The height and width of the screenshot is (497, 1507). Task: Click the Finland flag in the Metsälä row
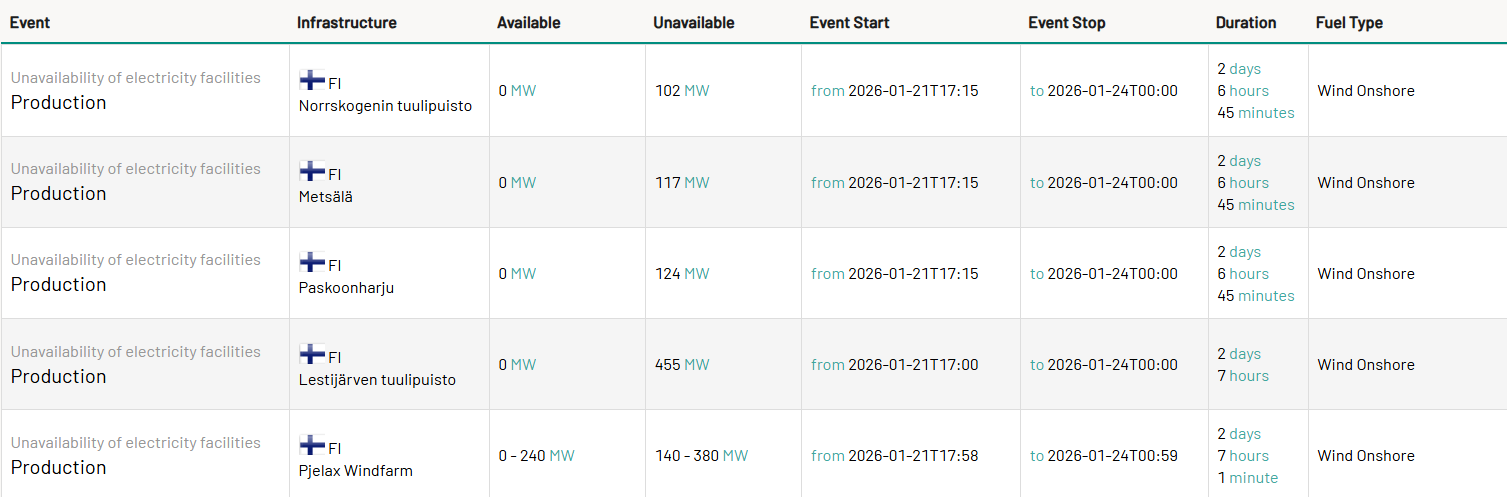tap(312, 171)
